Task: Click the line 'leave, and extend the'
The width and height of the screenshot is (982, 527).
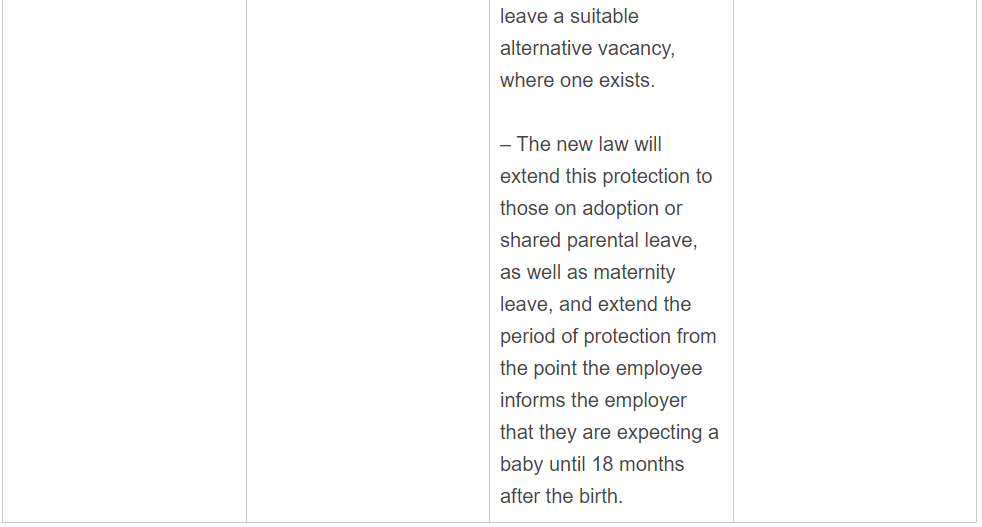Action: click(595, 305)
